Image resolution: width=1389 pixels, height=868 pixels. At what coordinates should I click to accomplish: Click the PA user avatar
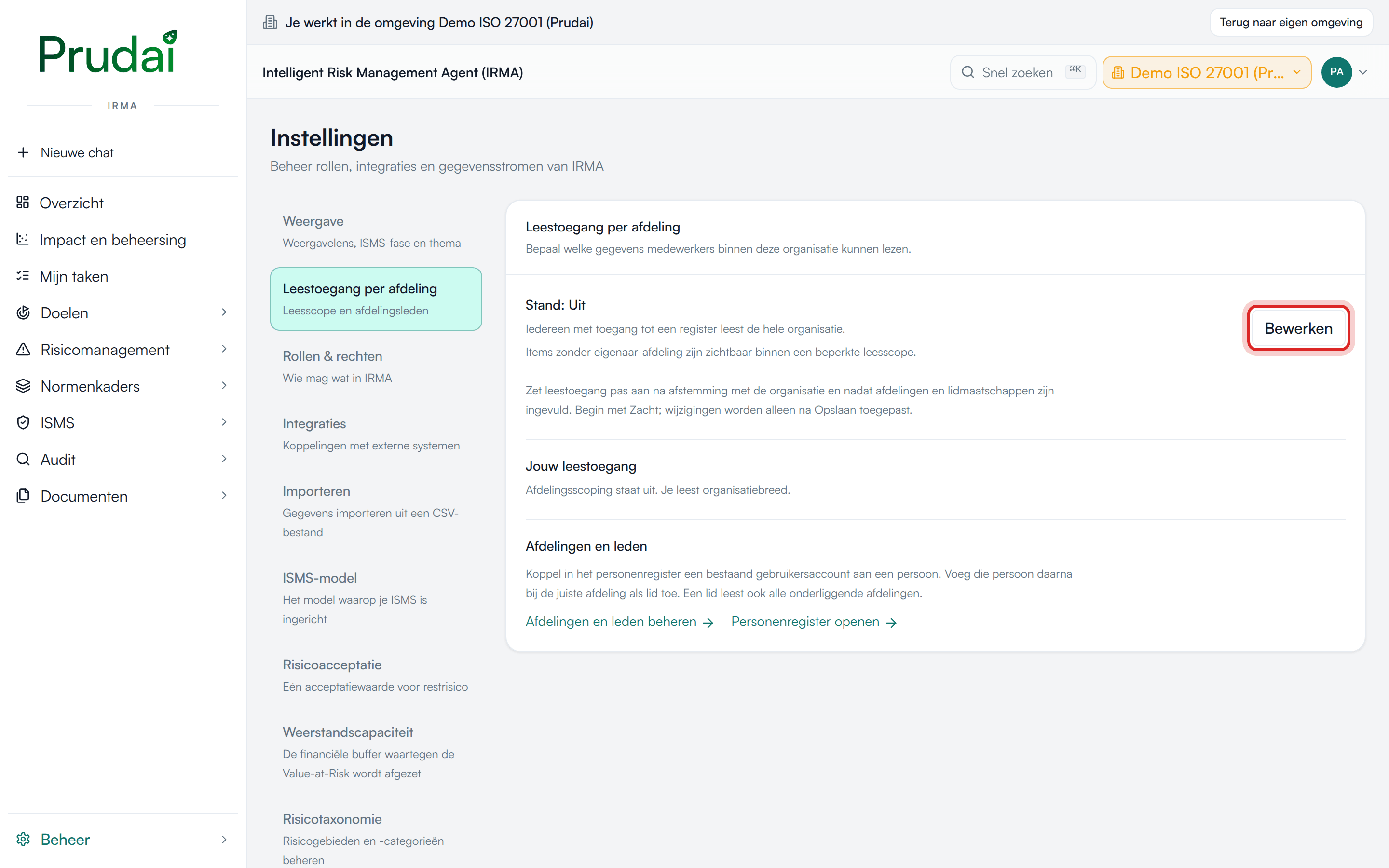(x=1336, y=72)
